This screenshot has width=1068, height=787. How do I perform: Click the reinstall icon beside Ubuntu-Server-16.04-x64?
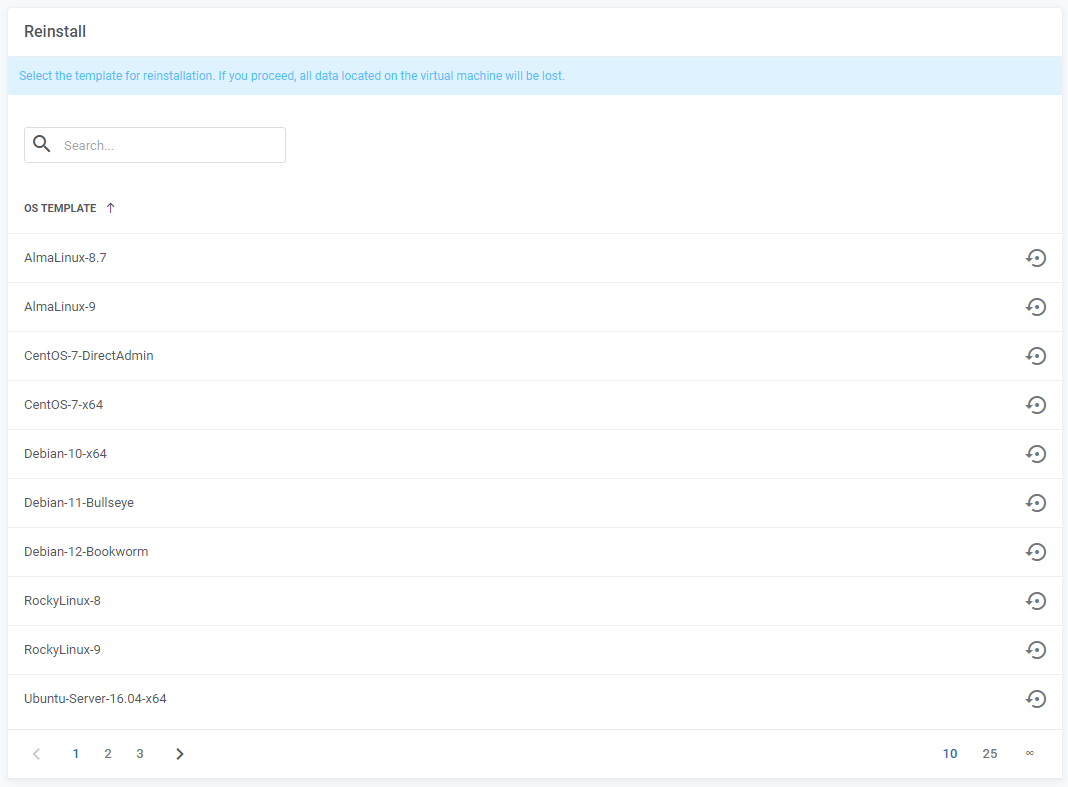1036,699
